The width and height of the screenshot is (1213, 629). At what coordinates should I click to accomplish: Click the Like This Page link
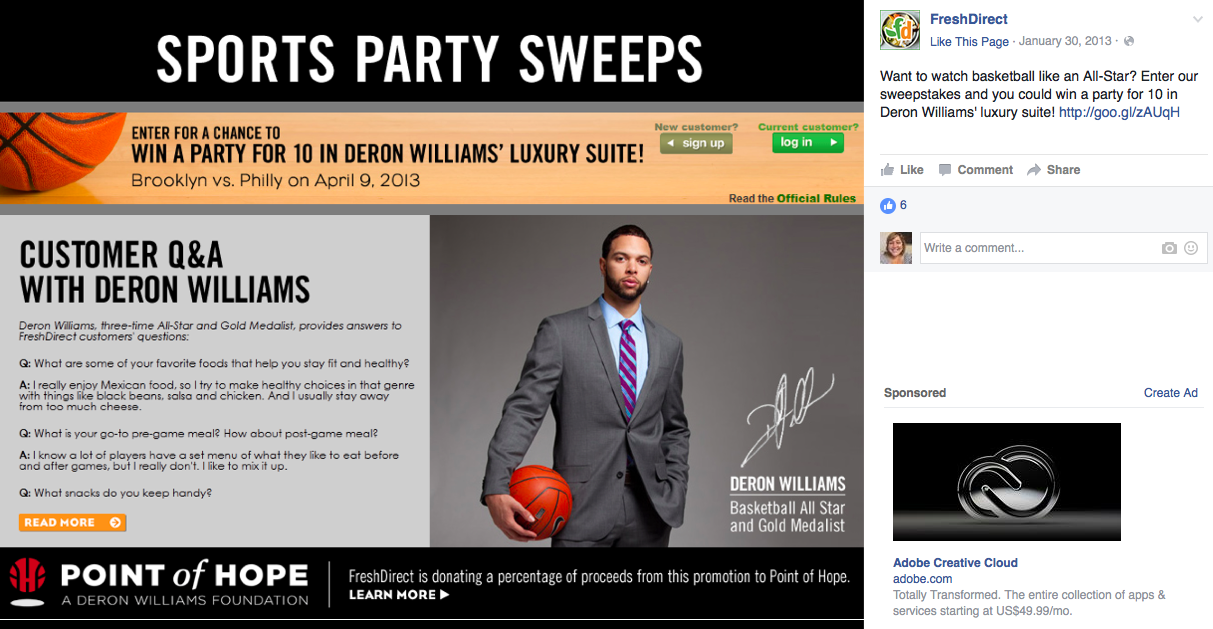pyautogui.click(x=969, y=41)
